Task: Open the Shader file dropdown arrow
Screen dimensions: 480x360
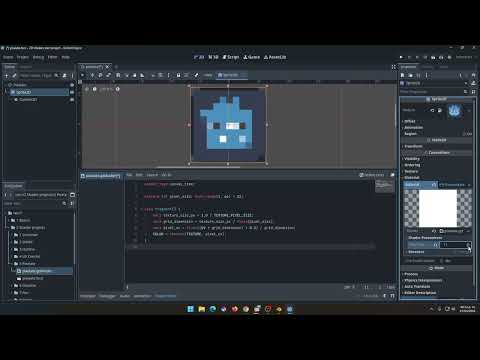Action: coord(468,231)
